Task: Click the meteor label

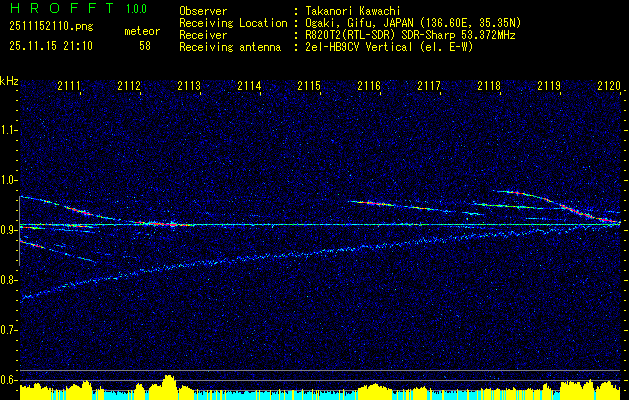Action: [x=142, y=31]
